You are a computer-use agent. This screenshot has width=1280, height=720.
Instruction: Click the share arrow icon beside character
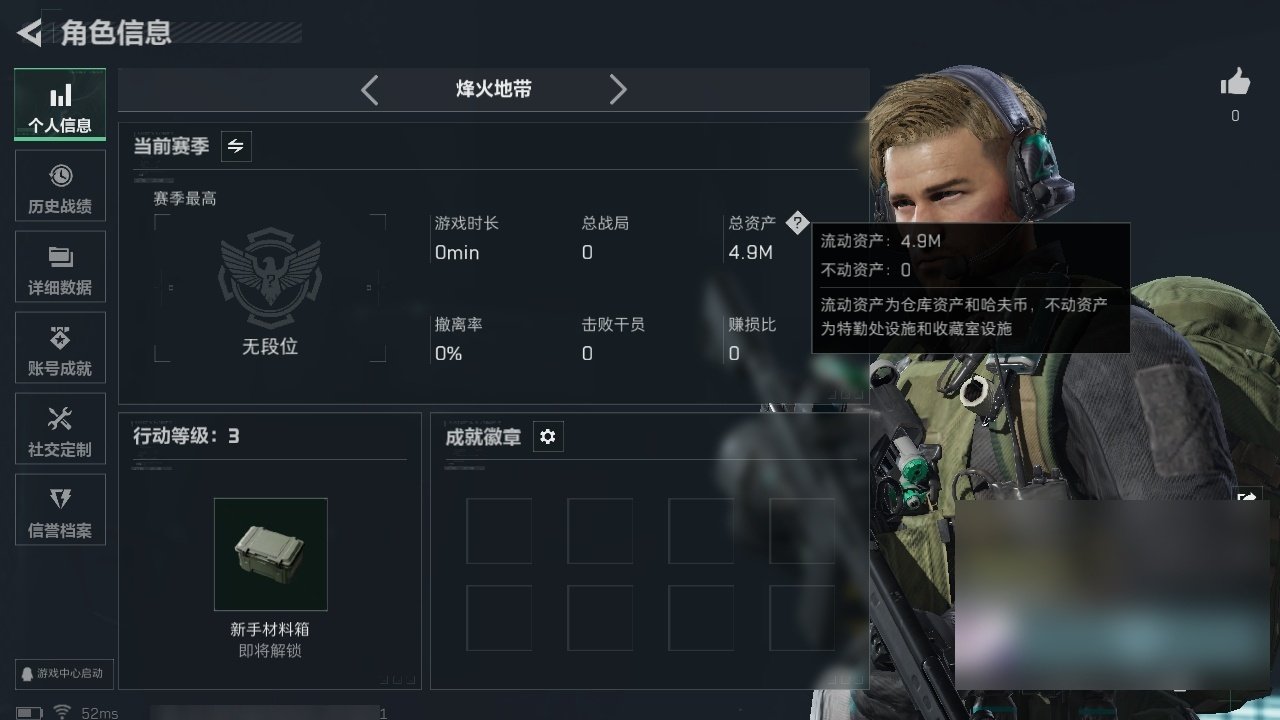click(1247, 497)
